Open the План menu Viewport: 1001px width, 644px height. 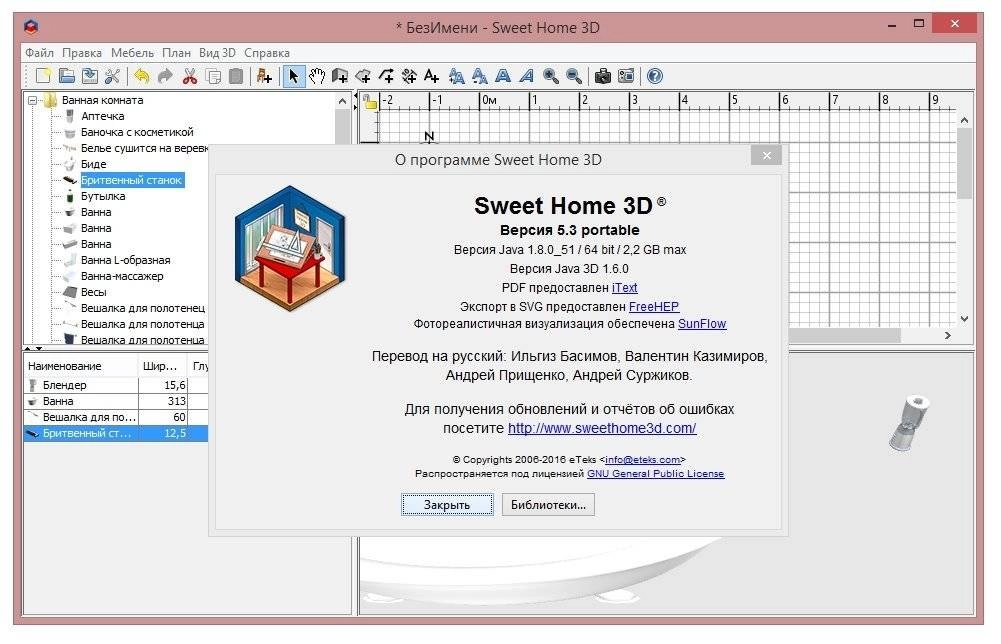click(x=176, y=53)
